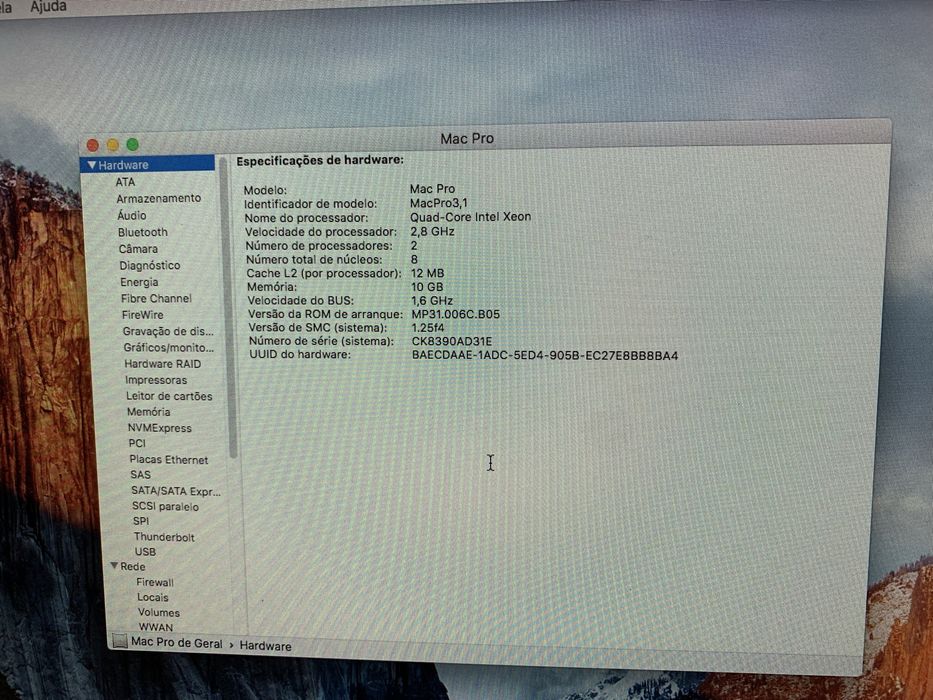Choose Fibre Channel entry

tap(156, 298)
